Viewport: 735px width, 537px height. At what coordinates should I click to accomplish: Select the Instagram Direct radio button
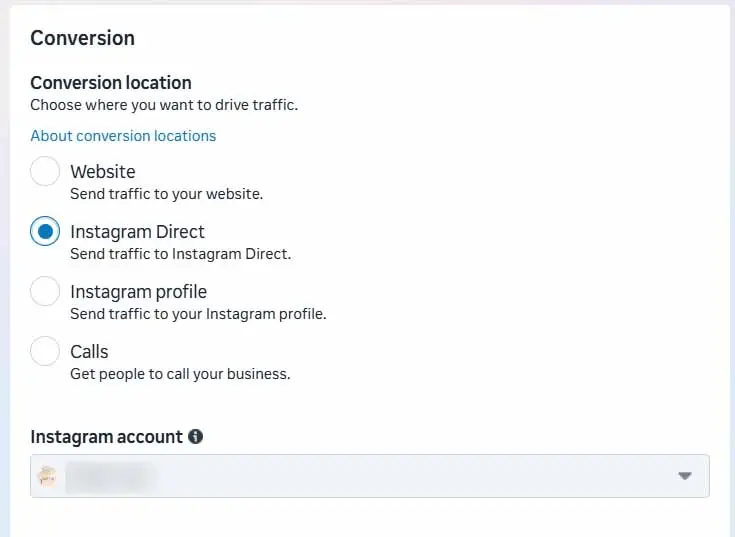pos(45,231)
